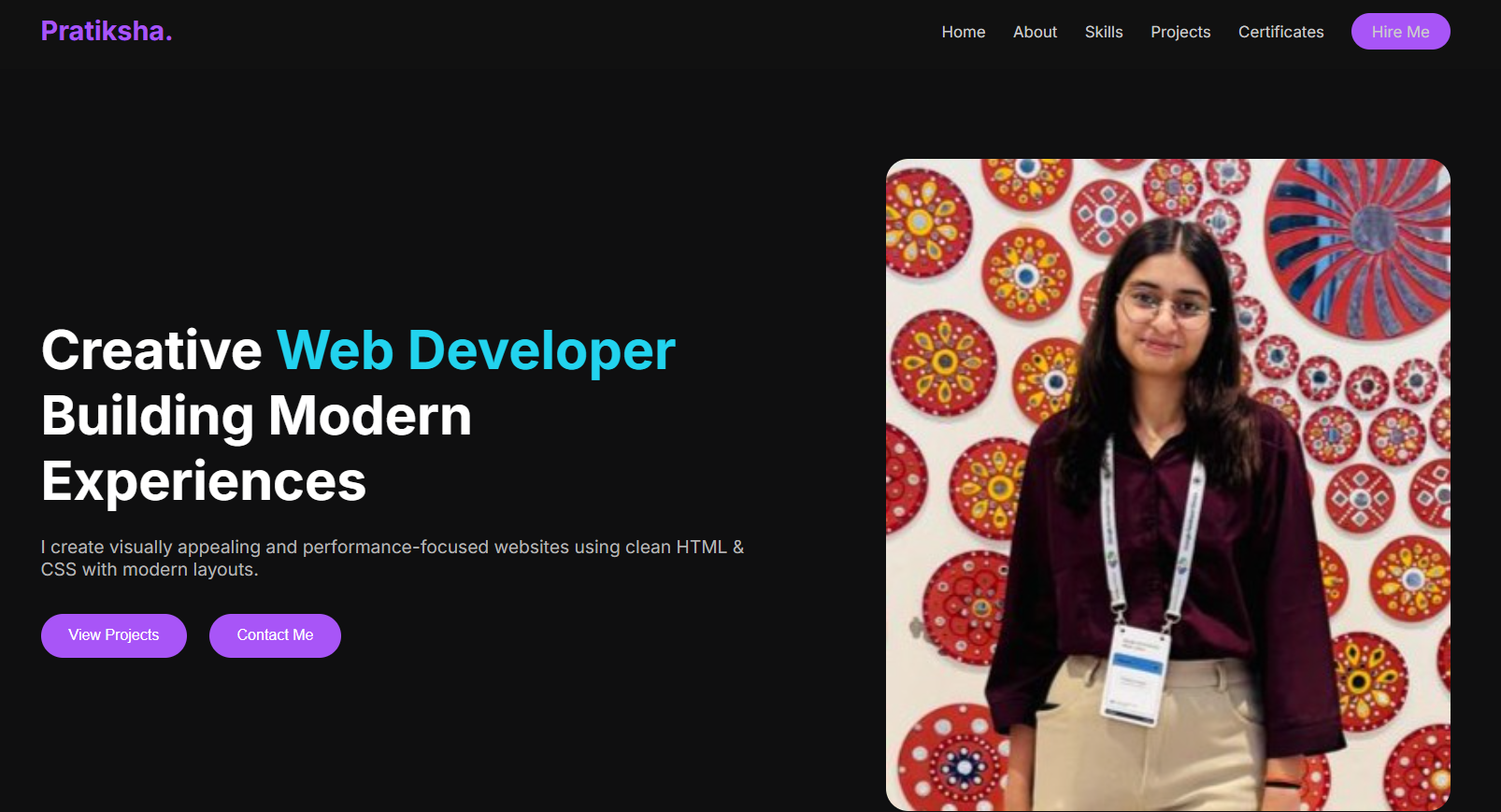Click the Pratiksha logo in the header
The image size is (1501, 812).
click(106, 31)
